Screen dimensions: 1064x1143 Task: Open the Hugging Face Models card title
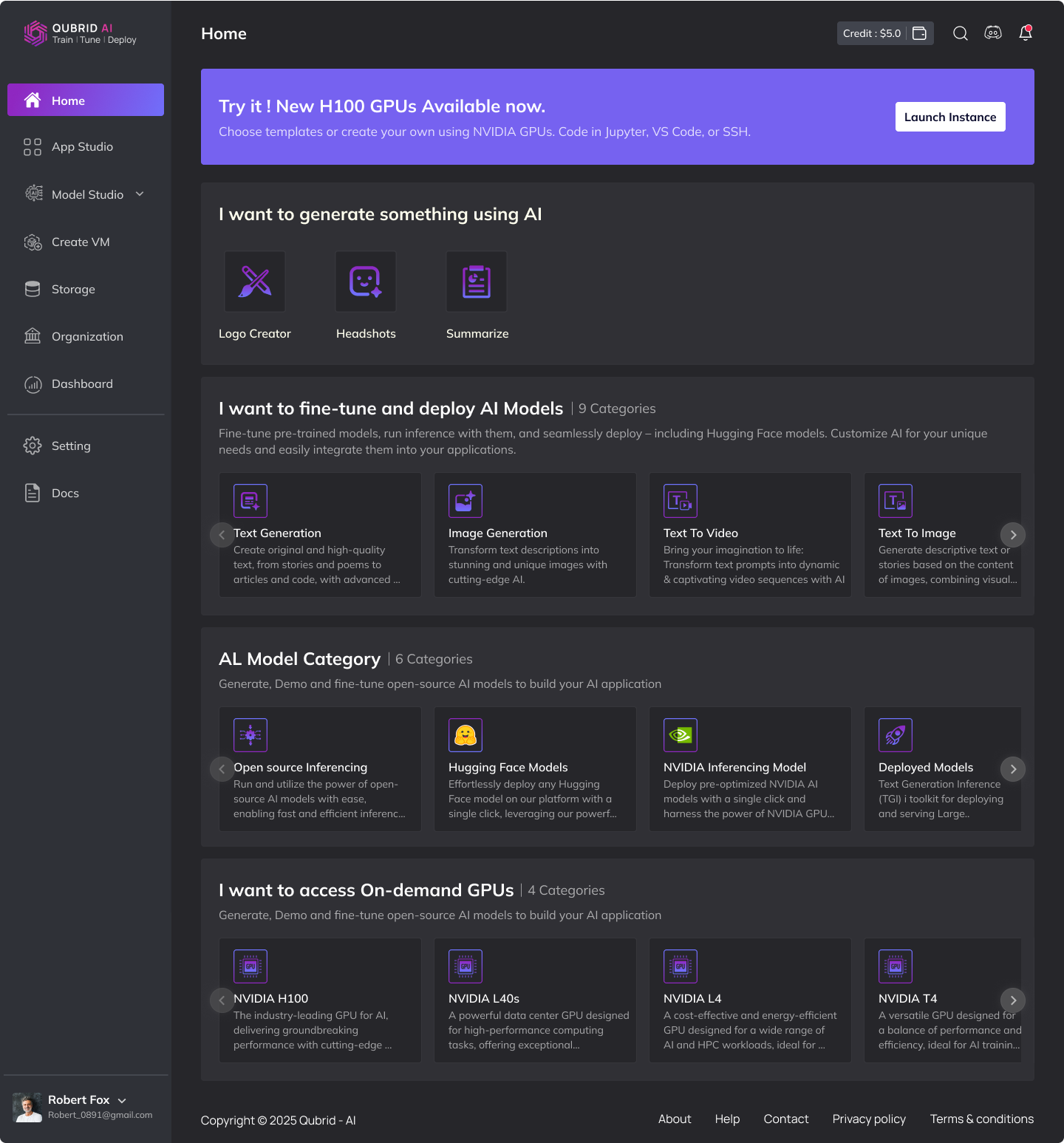(508, 768)
